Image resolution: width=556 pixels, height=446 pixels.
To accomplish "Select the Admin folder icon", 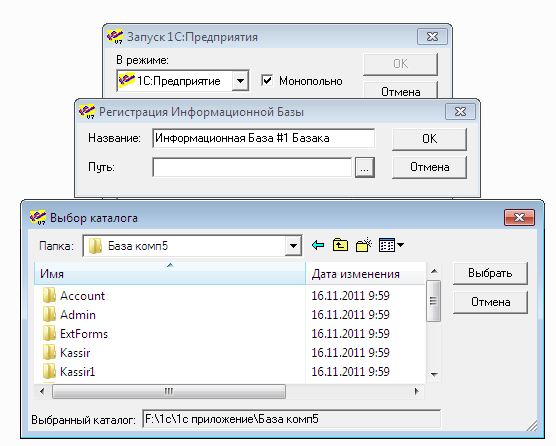I will pos(49,314).
